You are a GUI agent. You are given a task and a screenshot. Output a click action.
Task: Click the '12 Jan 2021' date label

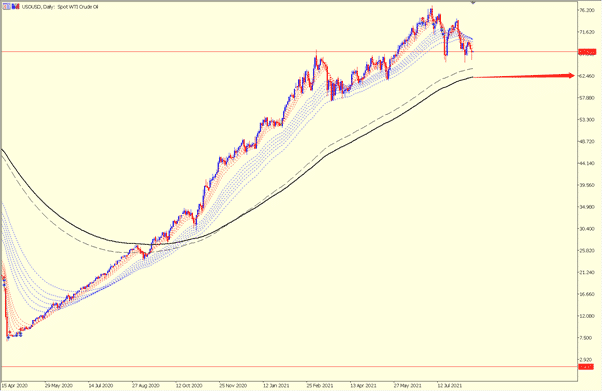276,385
